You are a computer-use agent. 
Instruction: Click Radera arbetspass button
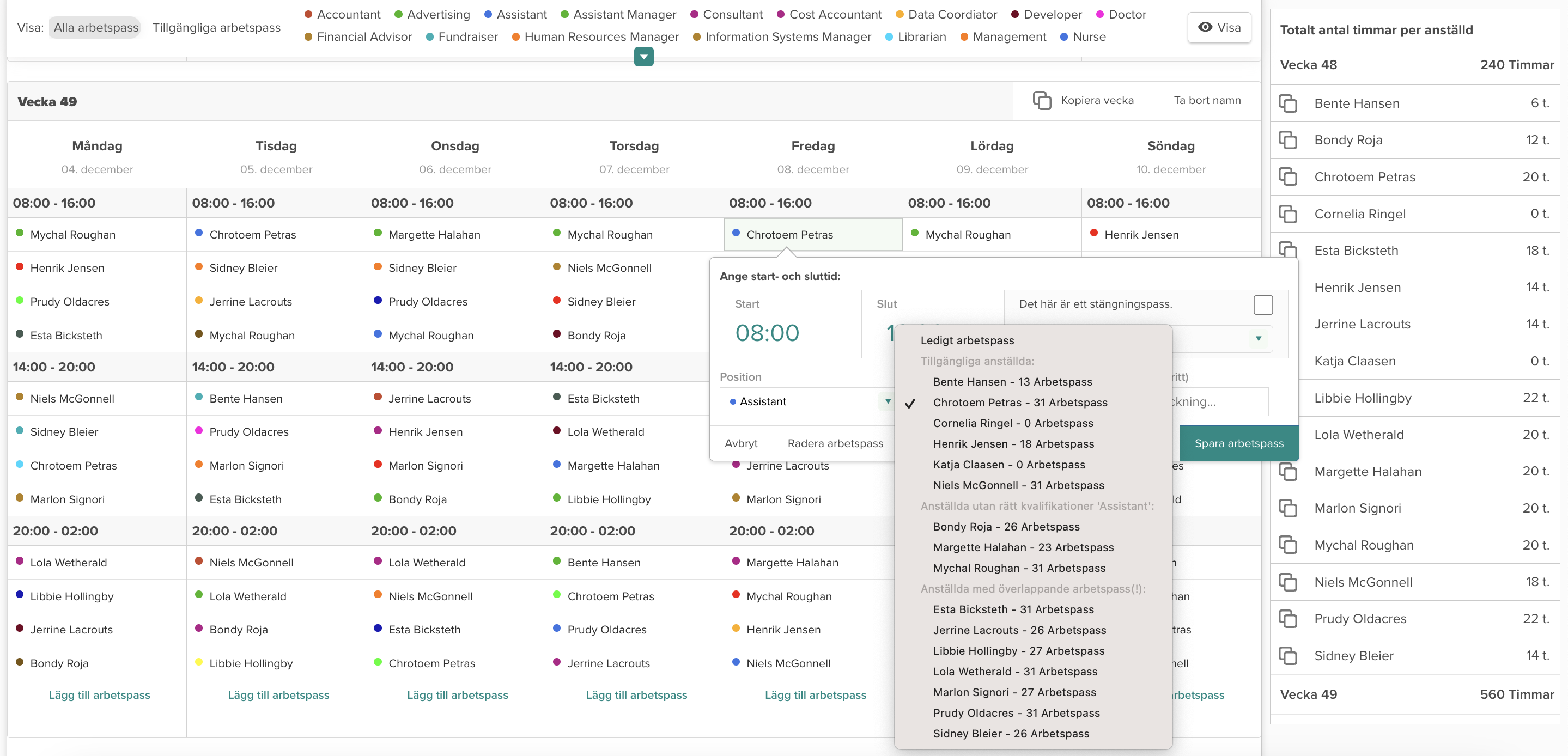(x=835, y=443)
